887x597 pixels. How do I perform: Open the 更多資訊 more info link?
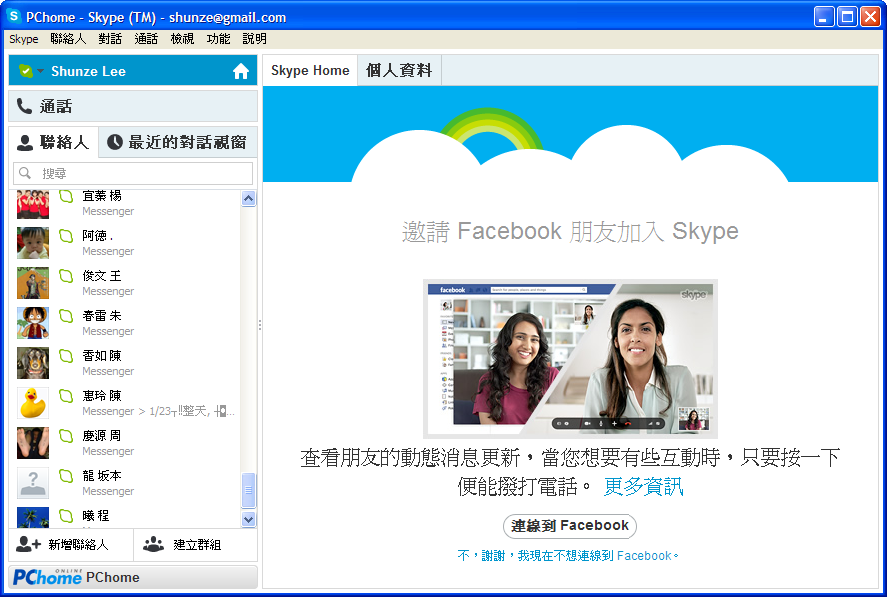644,486
